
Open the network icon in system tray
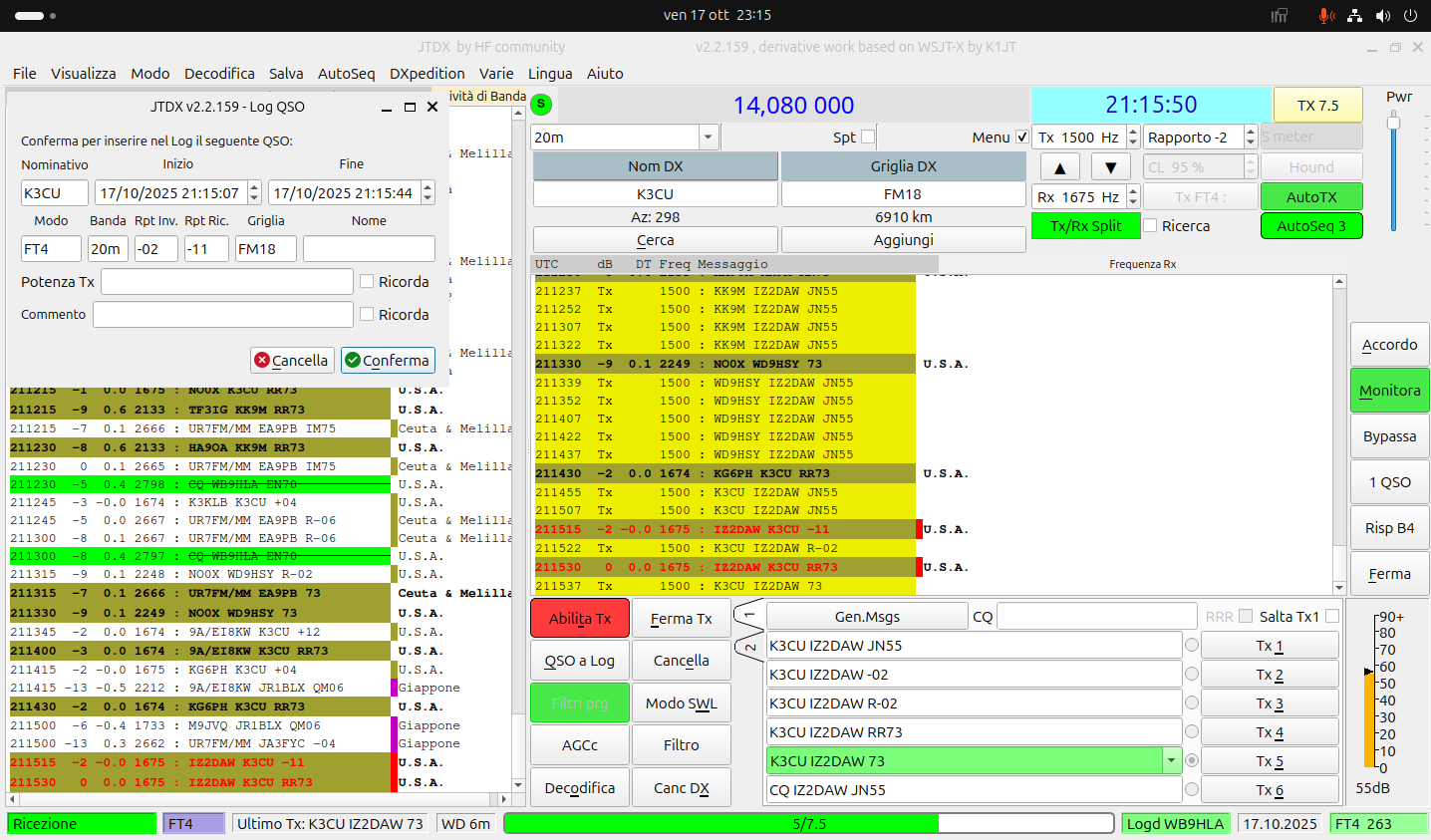pyautogui.click(x=1354, y=15)
